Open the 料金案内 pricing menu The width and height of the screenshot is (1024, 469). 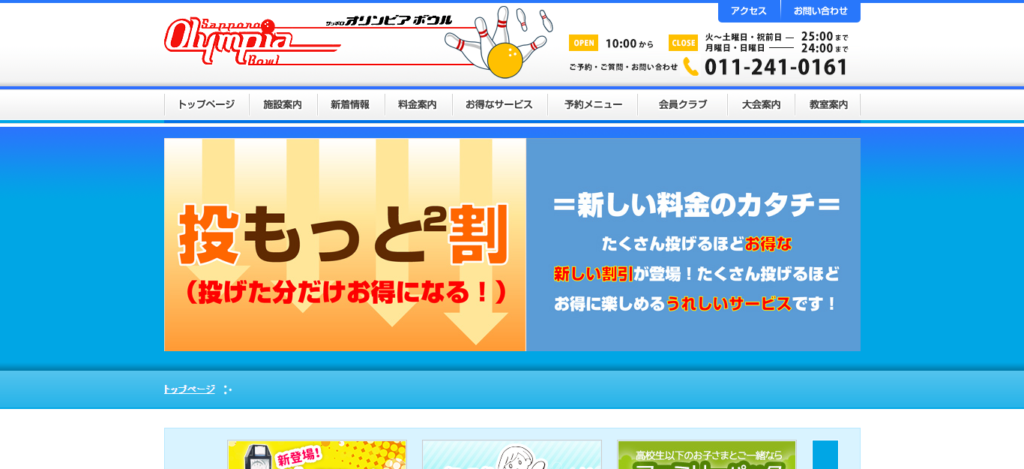(x=417, y=104)
